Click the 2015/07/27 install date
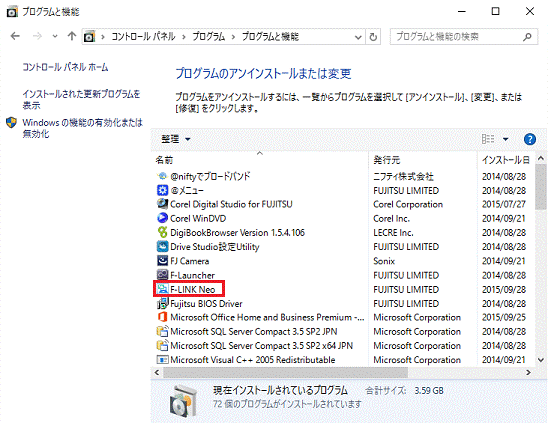This screenshot has width=548, height=423. [504, 204]
